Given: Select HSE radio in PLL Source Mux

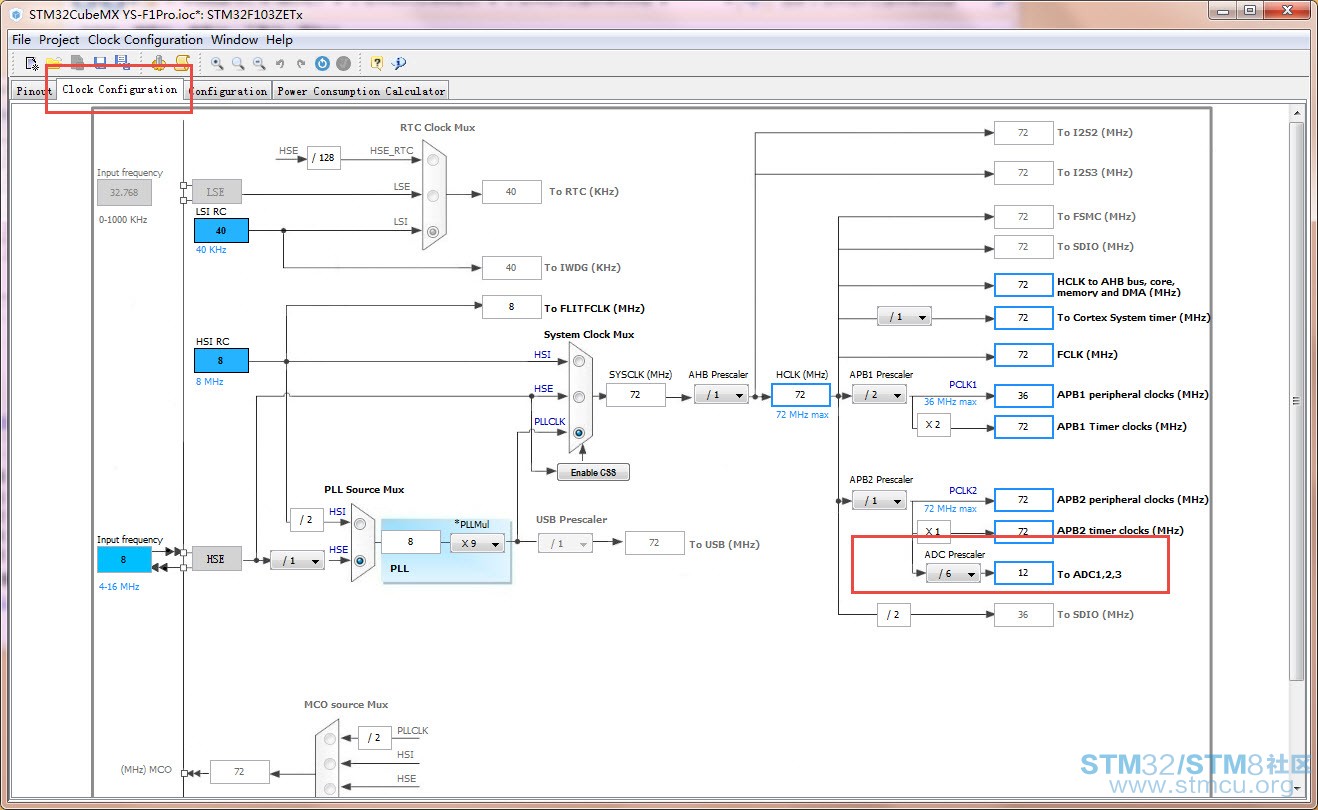Looking at the screenshot, I should (360, 561).
